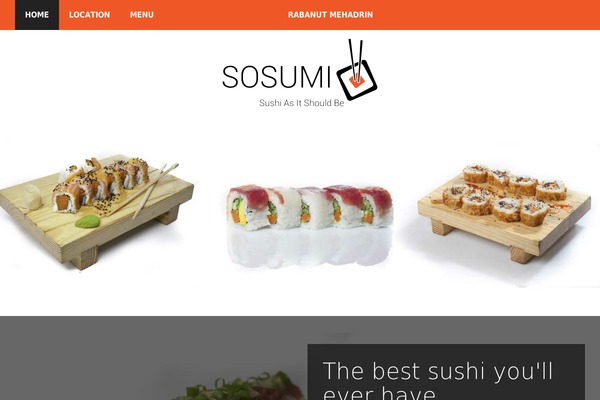Click the orange square inside the logo plate
The image size is (600, 400).
(x=357, y=80)
